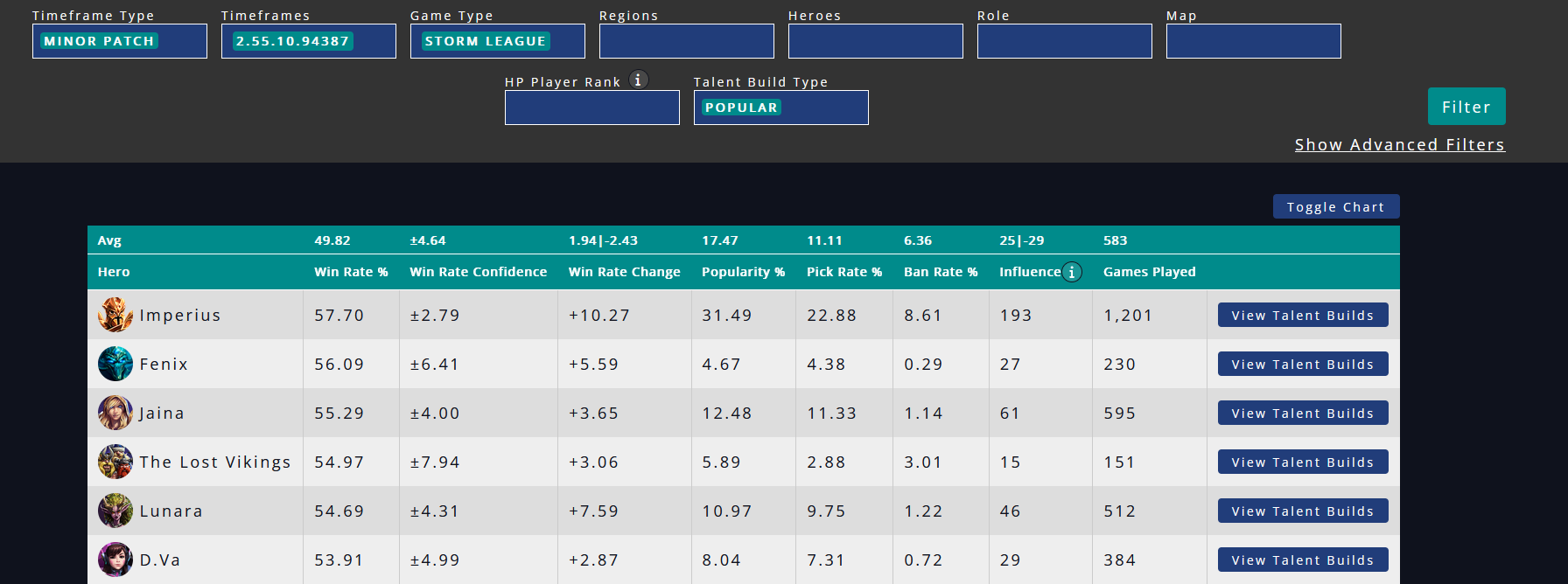This screenshot has width=1568, height=584.
Task: Click Fenix win rate value 56.09
Action: tap(339, 365)
